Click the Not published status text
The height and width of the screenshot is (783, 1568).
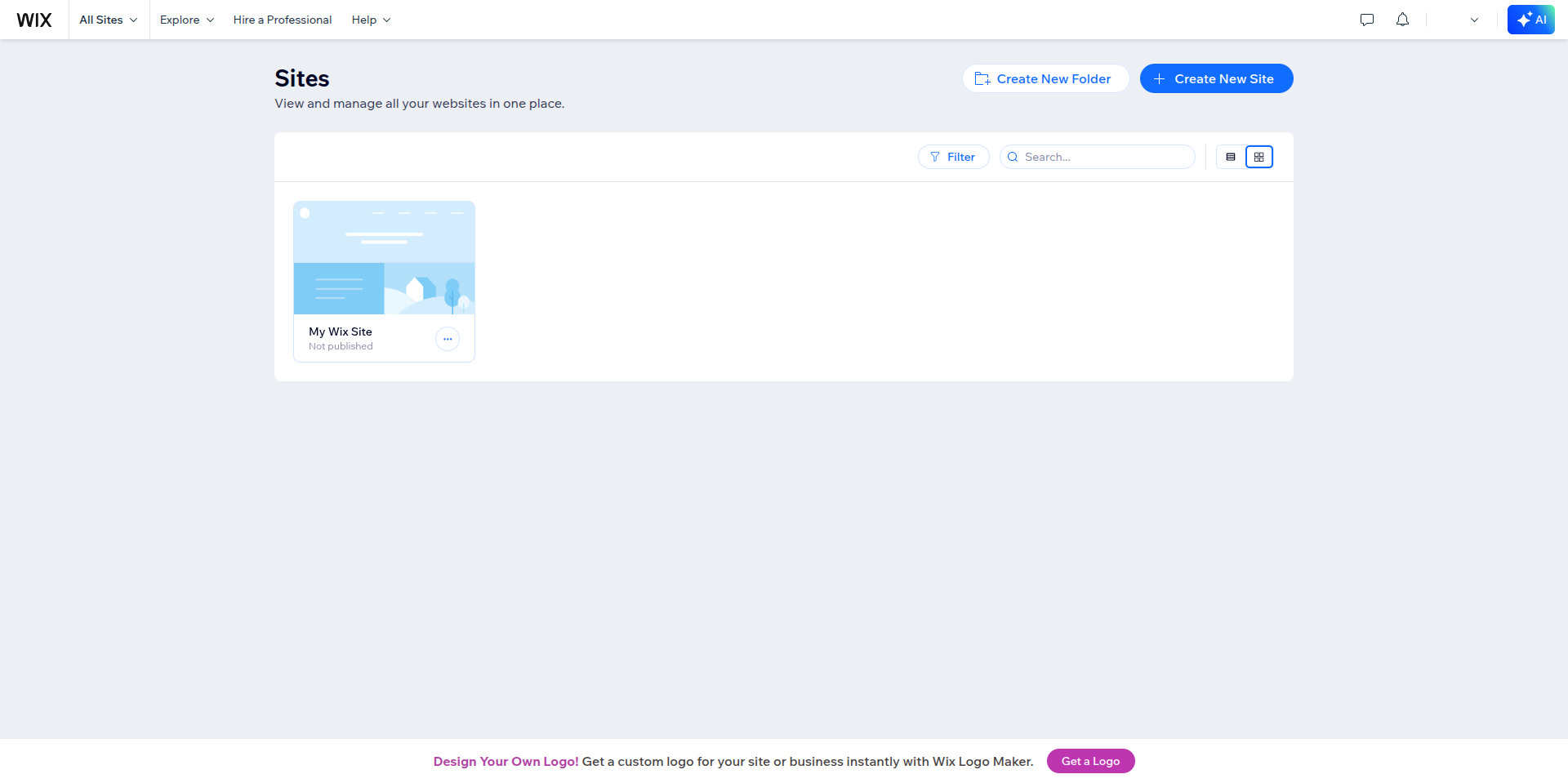point(341,346)
